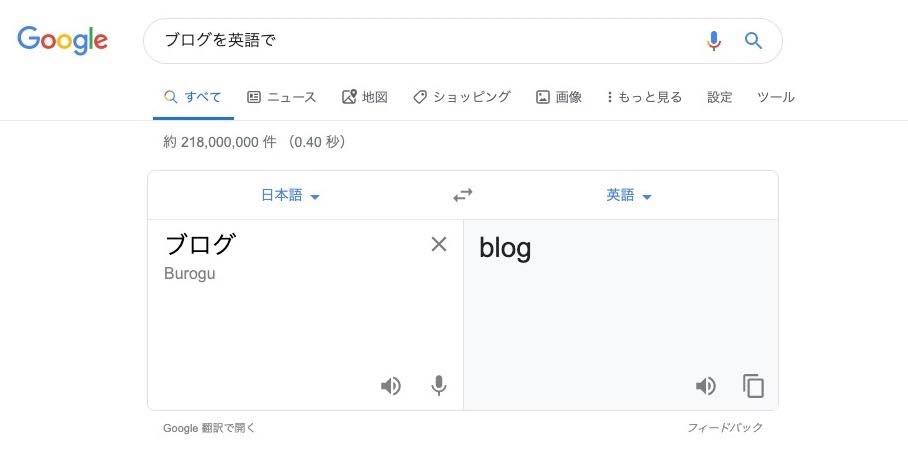Image resolution: width=908 pixels, height=450 pixels.
Task: Open the 日本語 source language dropdown
Action: tap(290, 196)
